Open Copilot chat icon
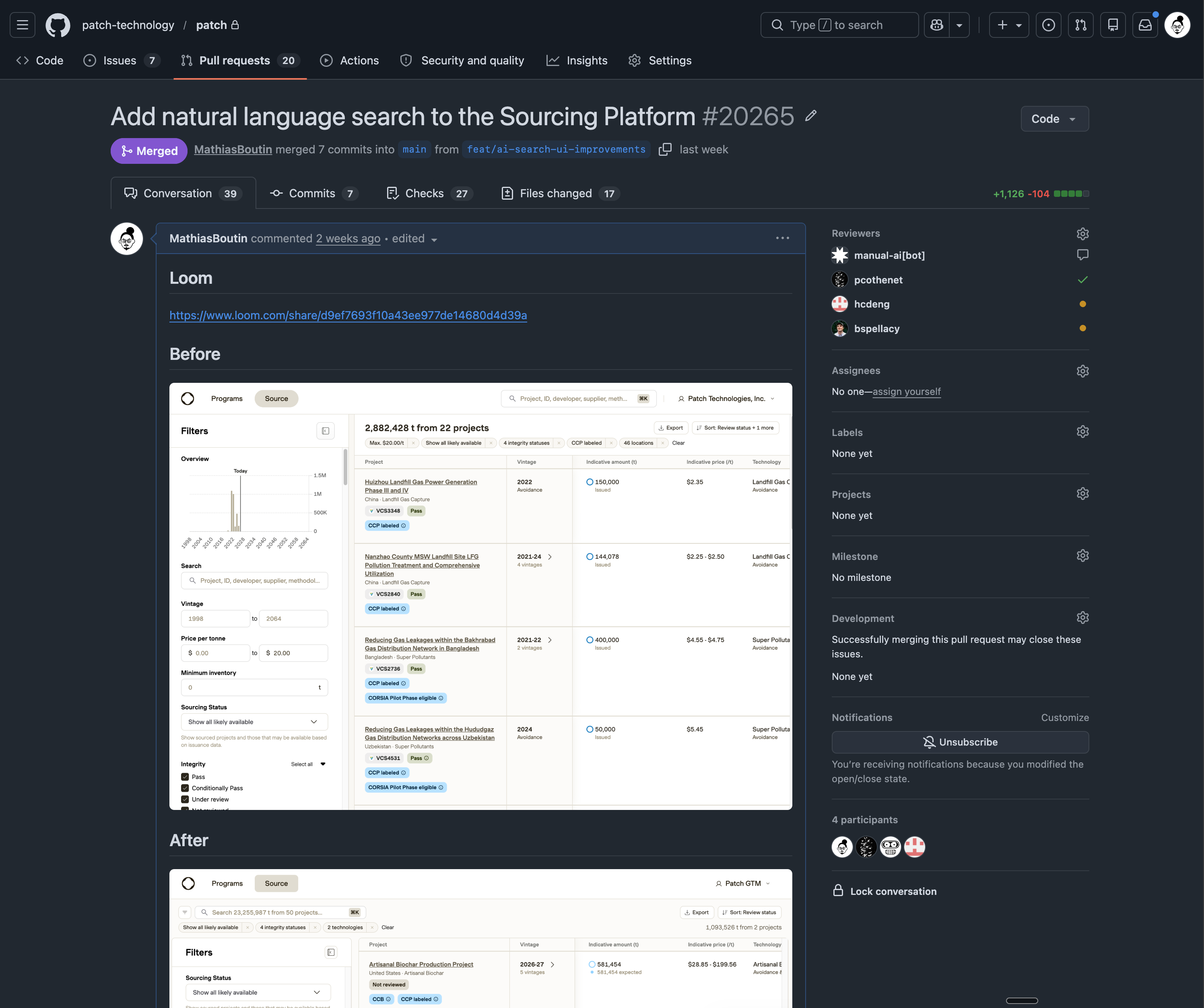 936,25
